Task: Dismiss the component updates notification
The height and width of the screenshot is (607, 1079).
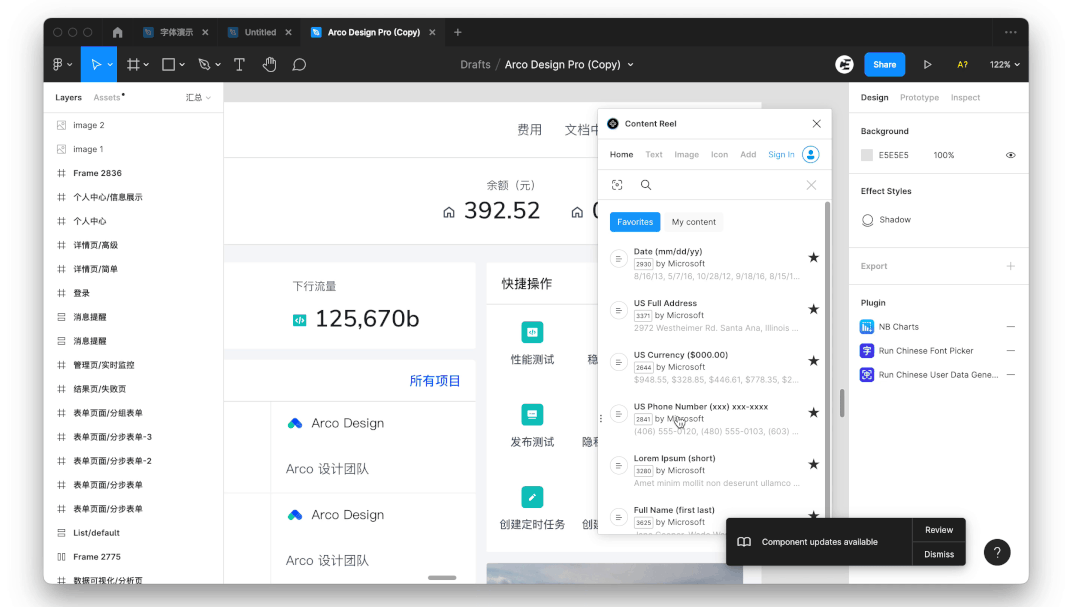Action: tap(938, 554)
